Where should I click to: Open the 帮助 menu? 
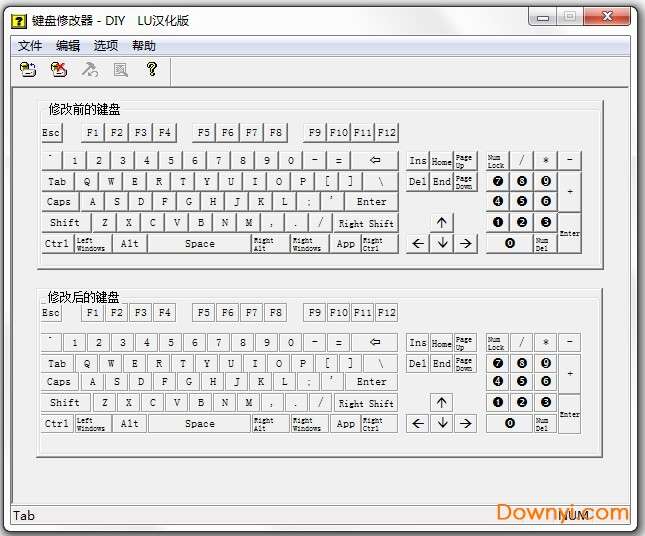(144, 45)
